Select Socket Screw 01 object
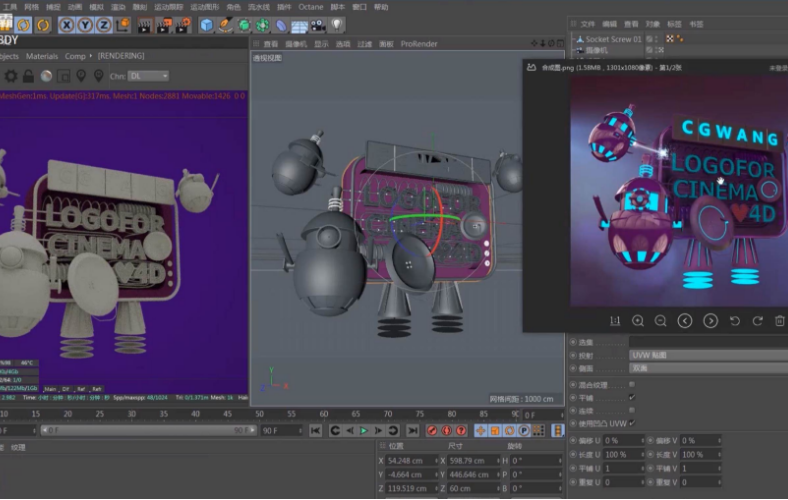The image size is (788, 500). (x=613, y=39)
